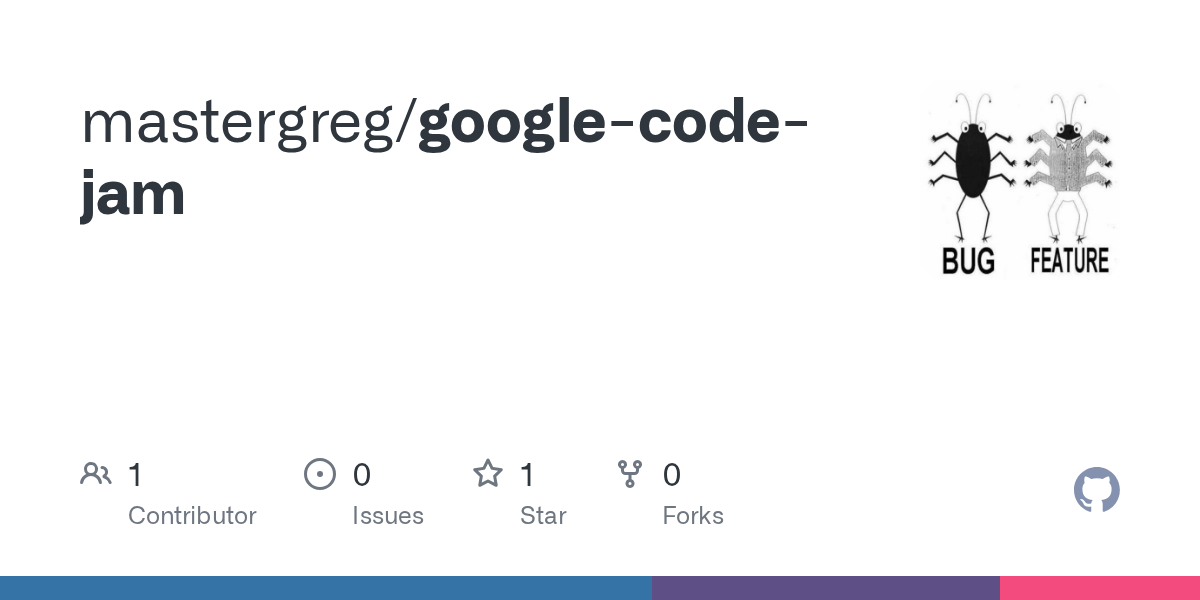
Task: Click the Star outline icon
Action: 487,474
